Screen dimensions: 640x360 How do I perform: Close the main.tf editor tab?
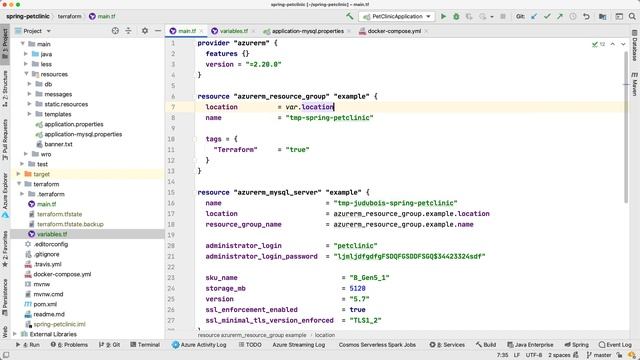click(201, 31)
